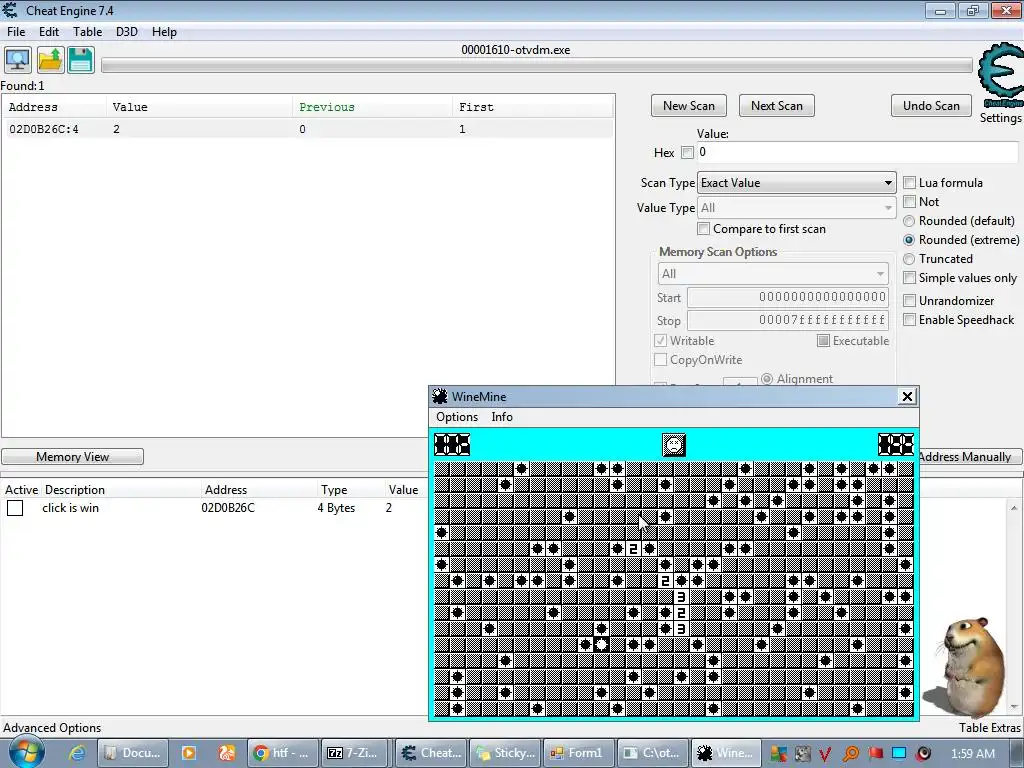
Task: Click the Undo Scan button
Action: coord(931,106)
